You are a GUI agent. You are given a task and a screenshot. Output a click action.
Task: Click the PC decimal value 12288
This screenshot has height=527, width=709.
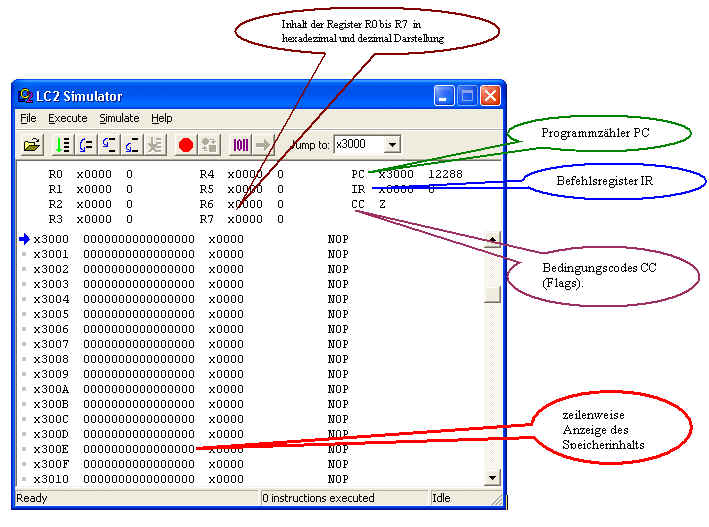click(445, 174)
